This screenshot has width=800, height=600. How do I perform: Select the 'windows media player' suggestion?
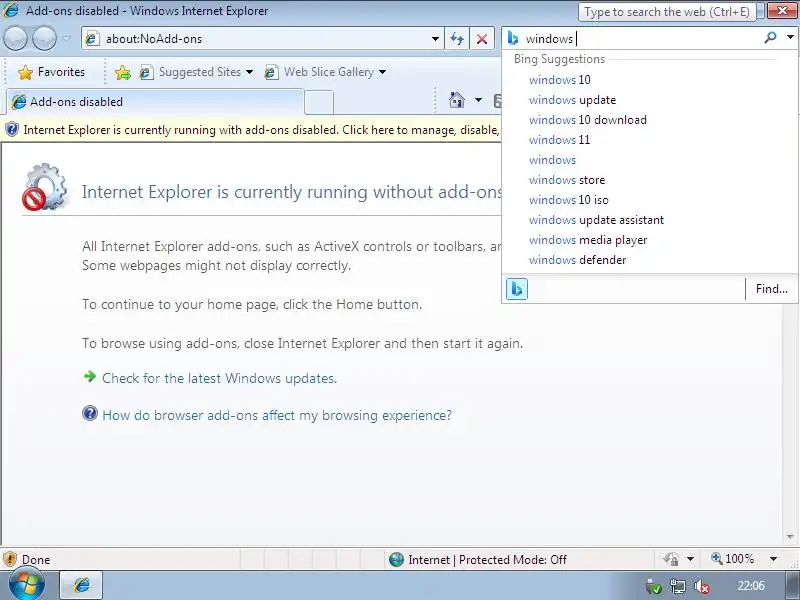tap(588, 240)
